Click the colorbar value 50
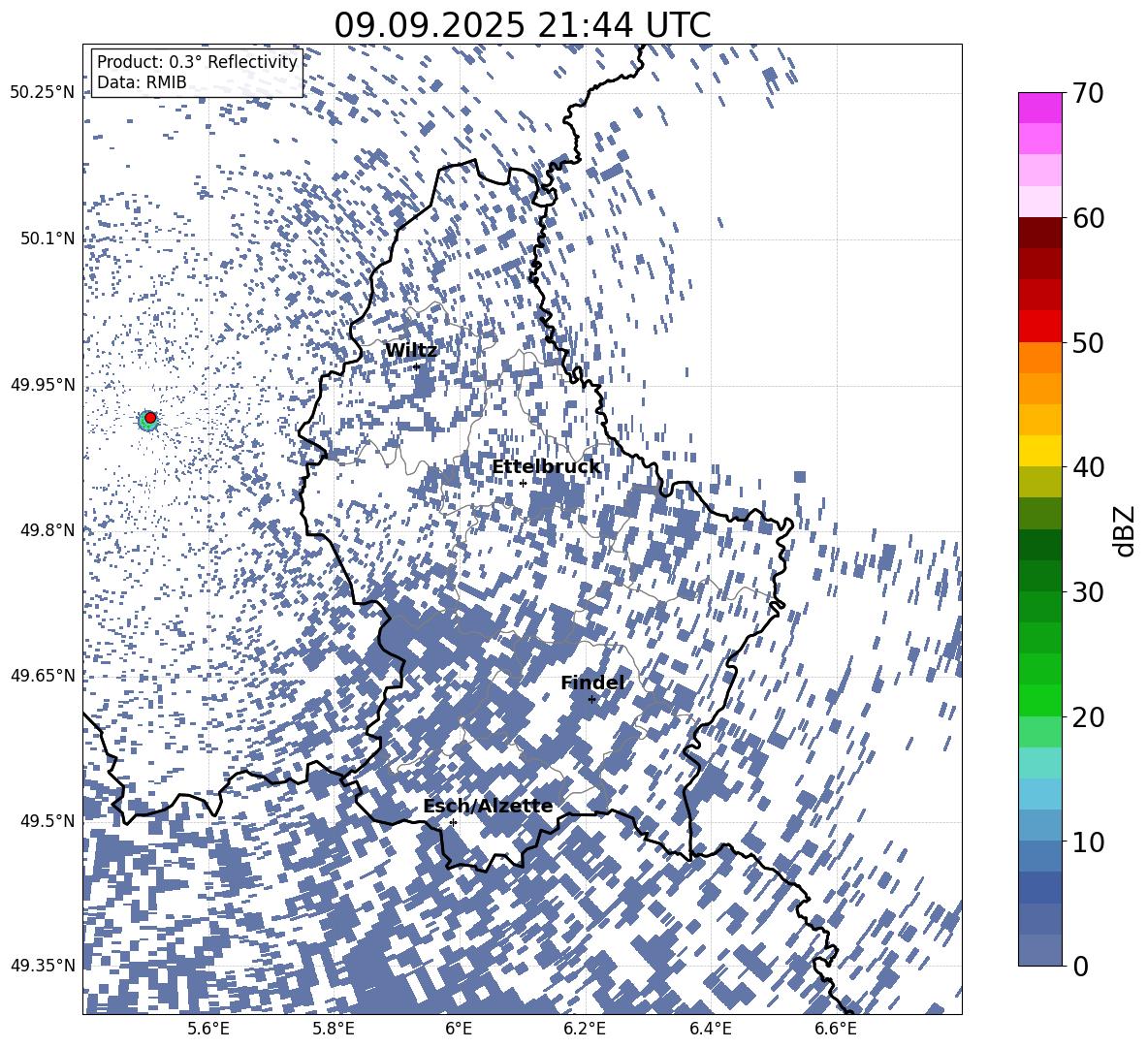This screenshot has width=1148, height=1048. pyautogui.click(x=1089, y=342)
